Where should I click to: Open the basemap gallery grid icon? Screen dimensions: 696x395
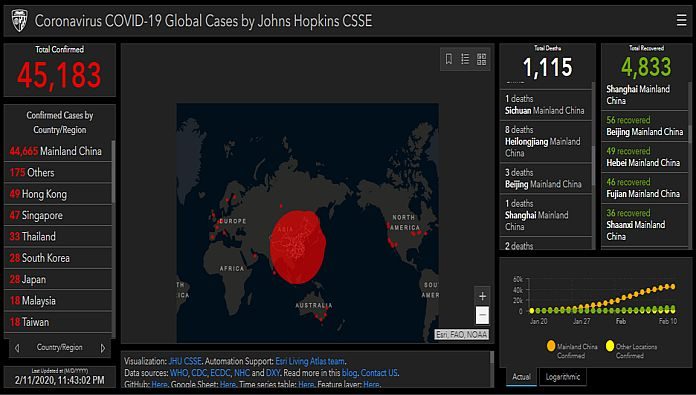[482, 59]
